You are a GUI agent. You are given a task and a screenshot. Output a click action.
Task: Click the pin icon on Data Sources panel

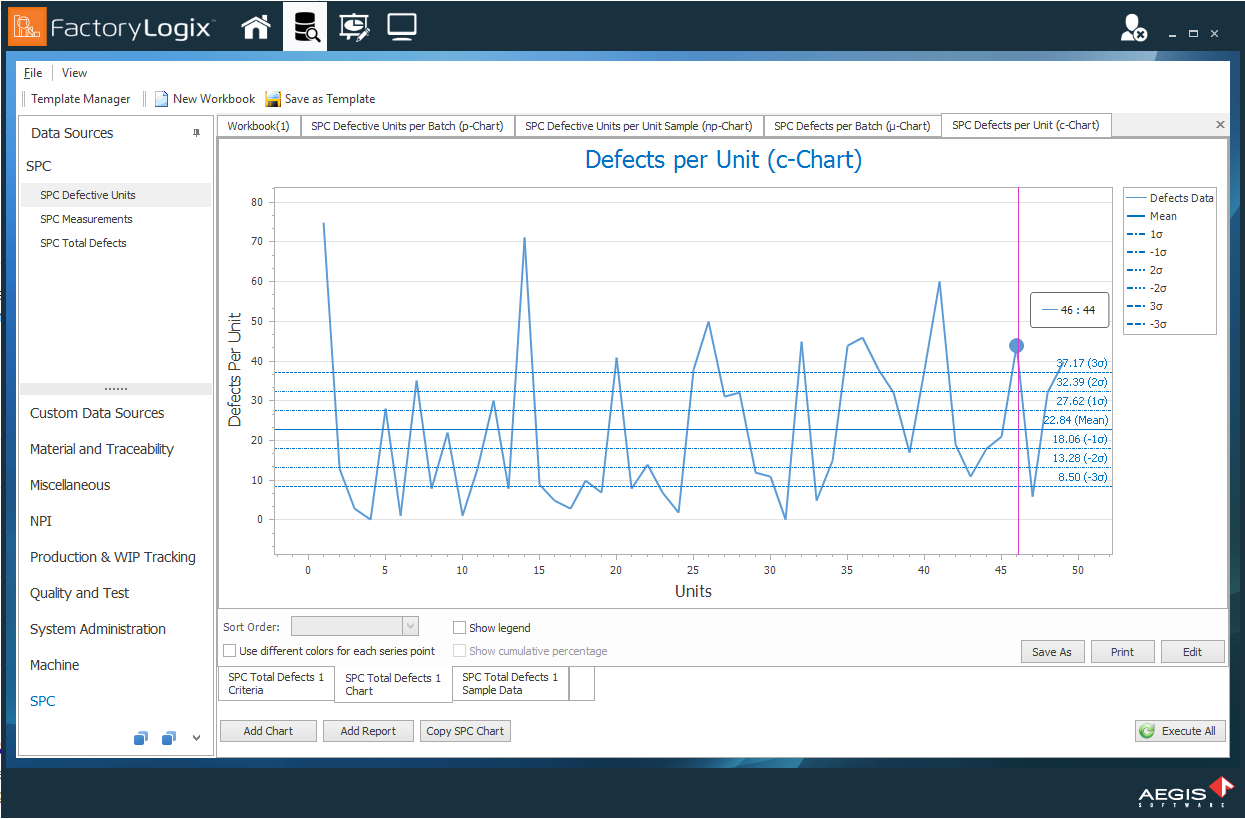tap(196, 133)
